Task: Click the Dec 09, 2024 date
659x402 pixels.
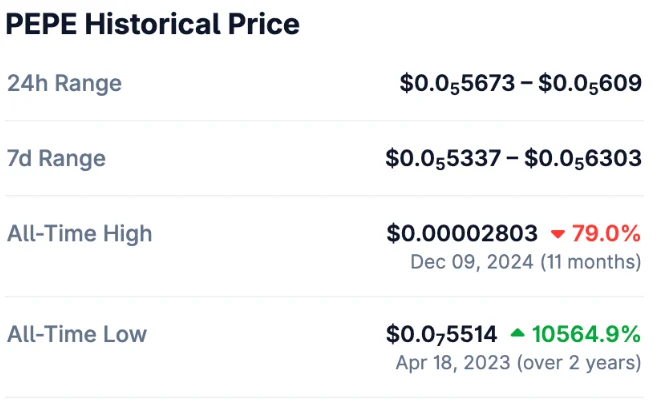Action: pos(472,262)
